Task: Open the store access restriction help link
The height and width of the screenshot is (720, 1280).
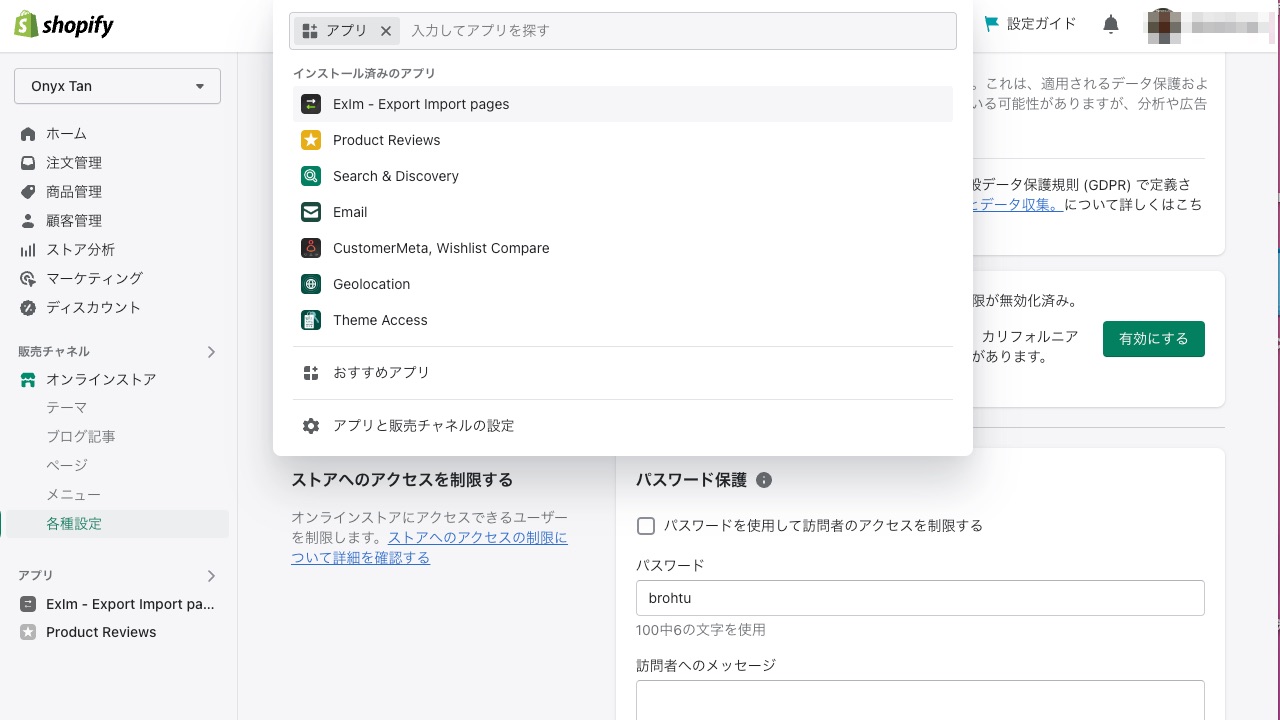Action: 429,548
